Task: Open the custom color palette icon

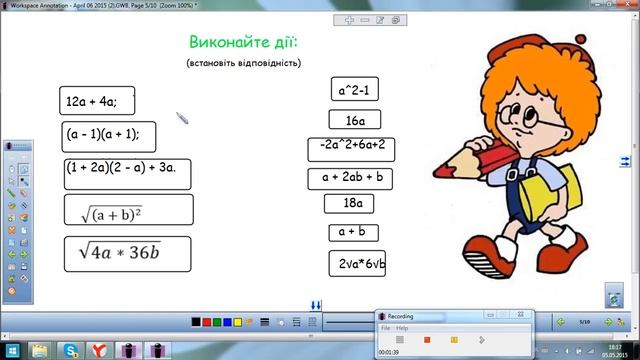Action: pos(249,322)
